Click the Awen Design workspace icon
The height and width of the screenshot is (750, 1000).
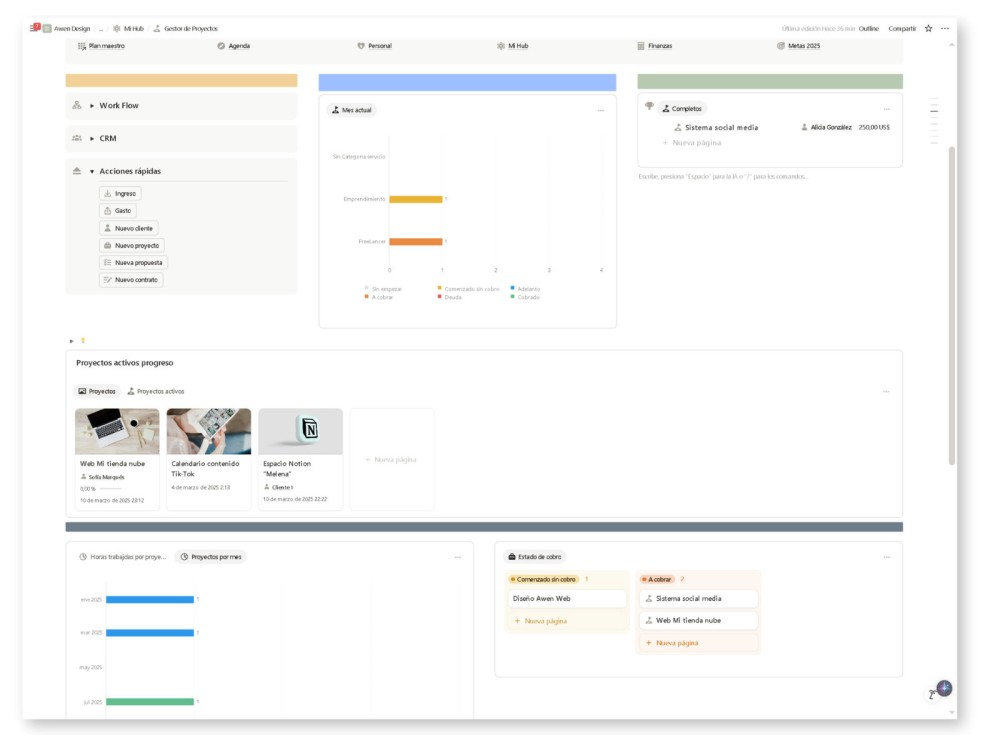[47, 29]
